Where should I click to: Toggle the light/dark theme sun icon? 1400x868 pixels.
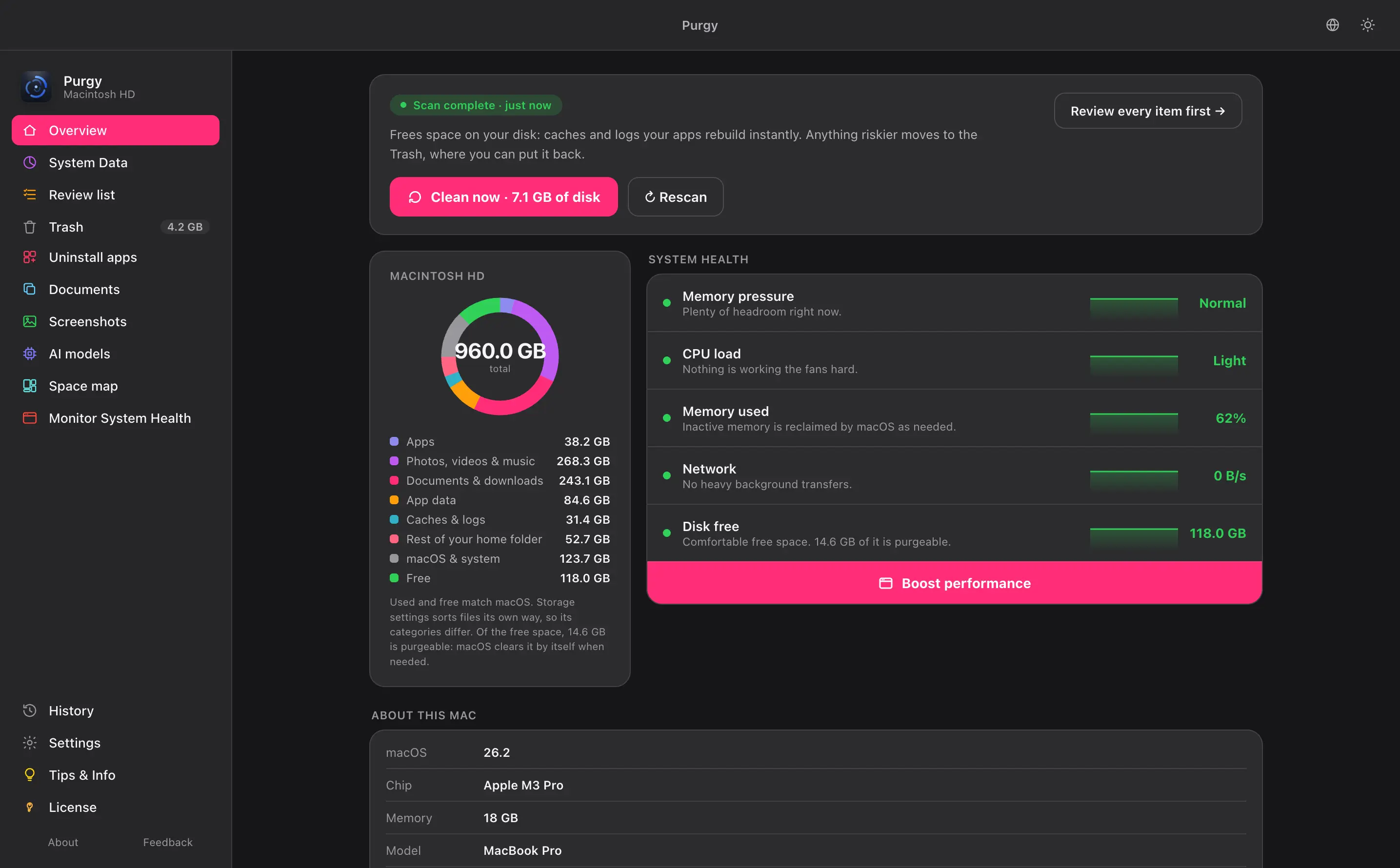coord(1367,25)
